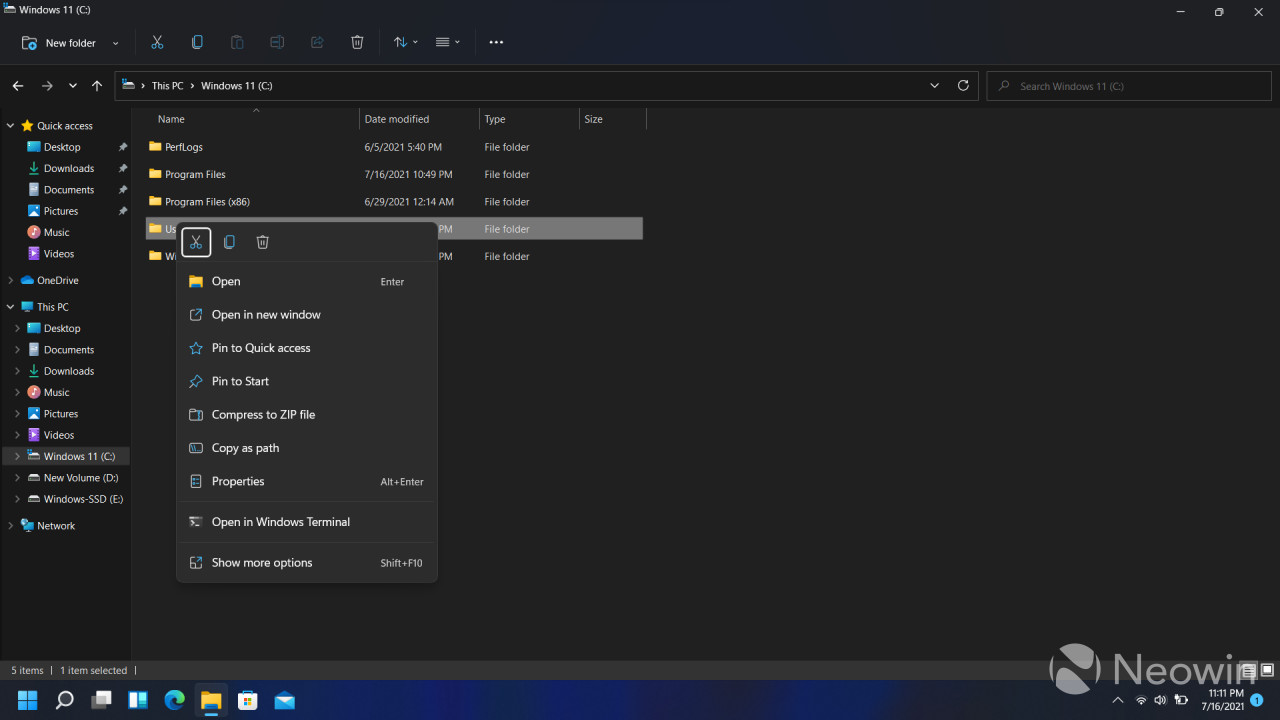Image resolution: width=1280 pixels, height=720 pixels.
Task: Click the Search Windows 11 (C:) box
Action: click(x=1130, y=86)
